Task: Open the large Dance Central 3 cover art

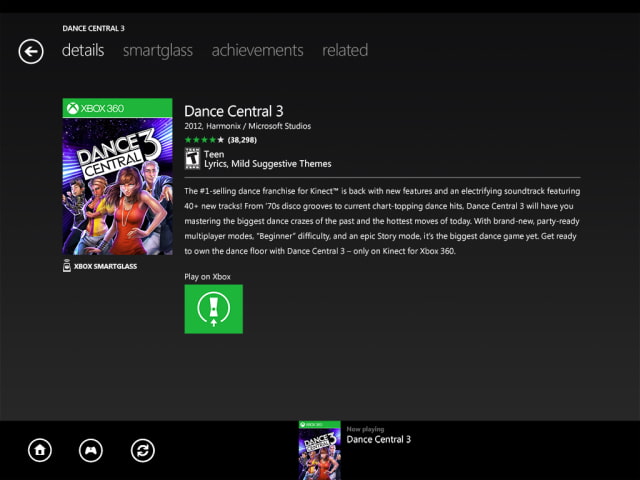Action: (118, 186)
